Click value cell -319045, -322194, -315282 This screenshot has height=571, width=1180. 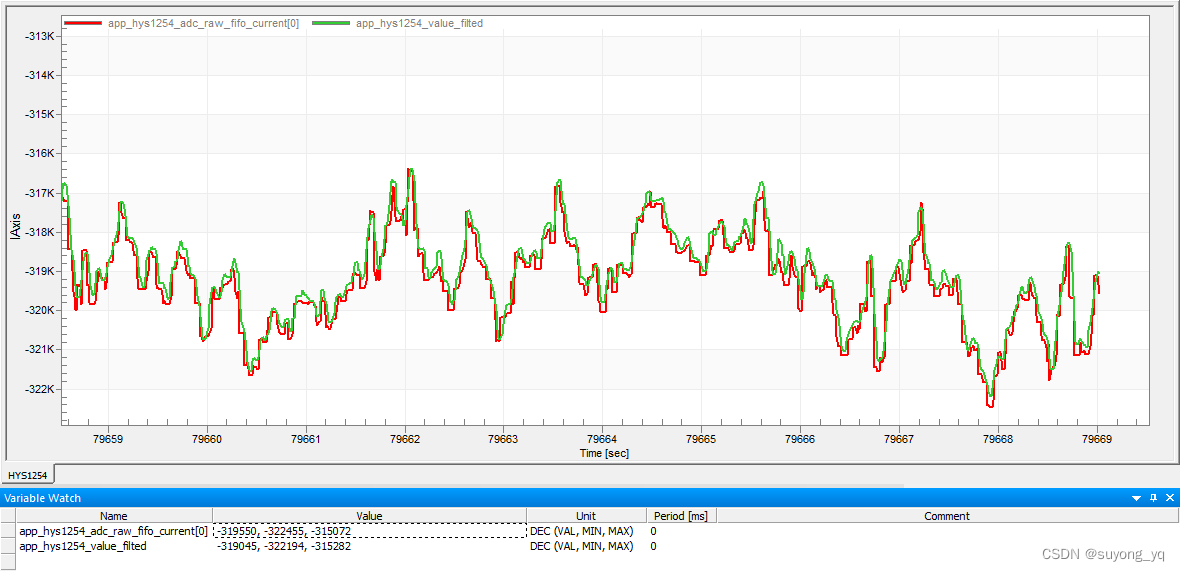point(369,546)
